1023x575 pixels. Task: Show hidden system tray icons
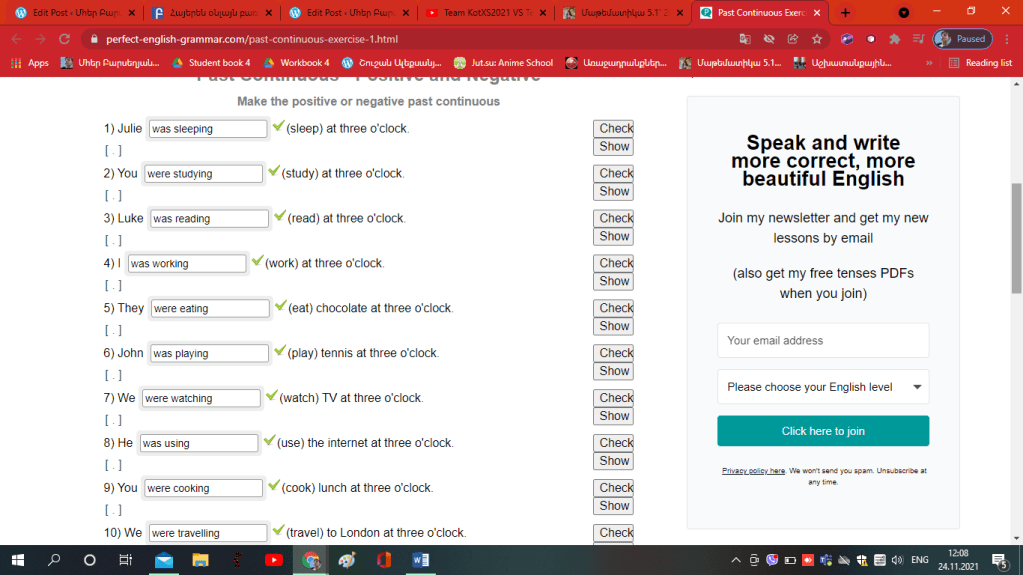736,560
